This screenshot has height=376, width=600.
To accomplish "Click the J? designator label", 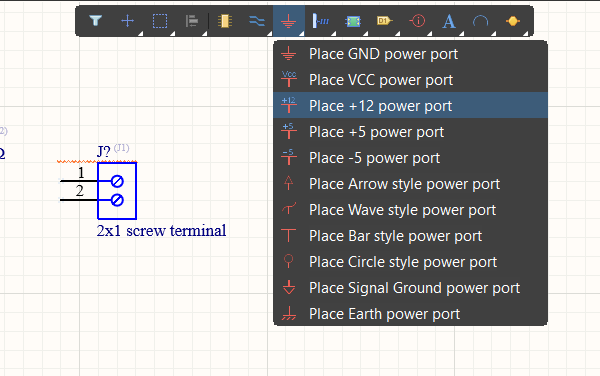I will [103, 152].
